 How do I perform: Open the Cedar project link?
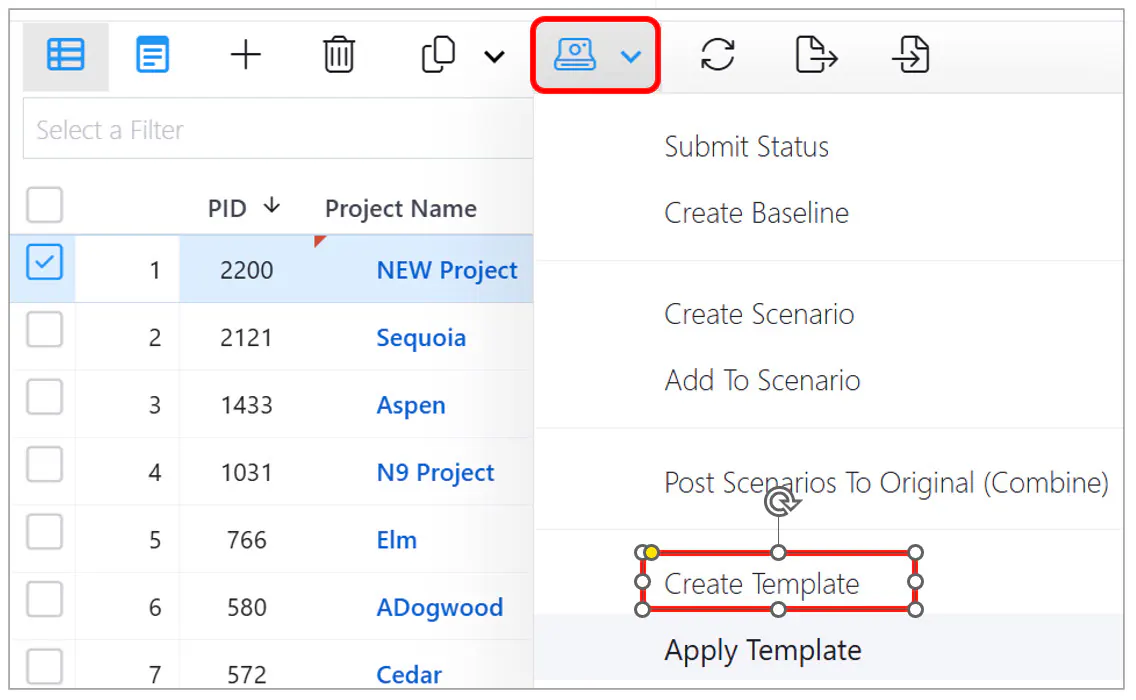click(x=409, y=675)
